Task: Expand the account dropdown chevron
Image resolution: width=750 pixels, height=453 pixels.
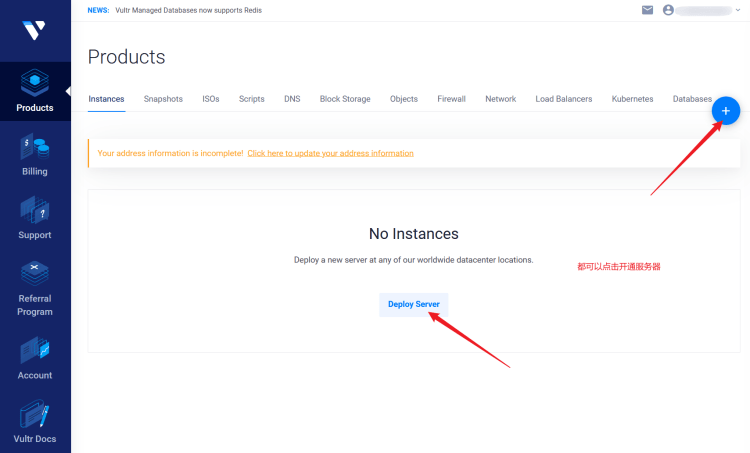Action: point(738,10)
